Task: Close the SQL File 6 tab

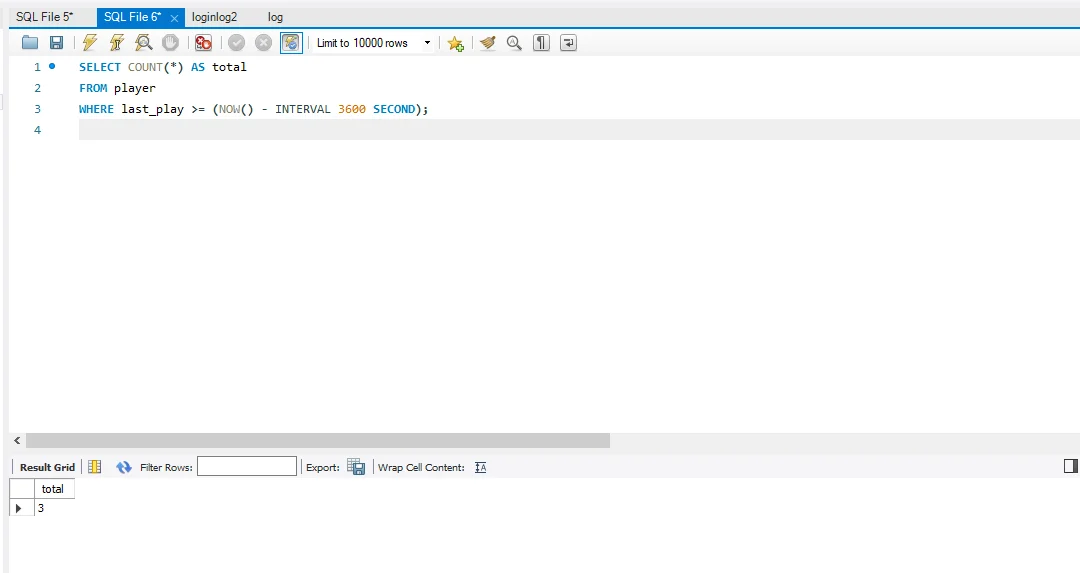Action: point(175,18)
